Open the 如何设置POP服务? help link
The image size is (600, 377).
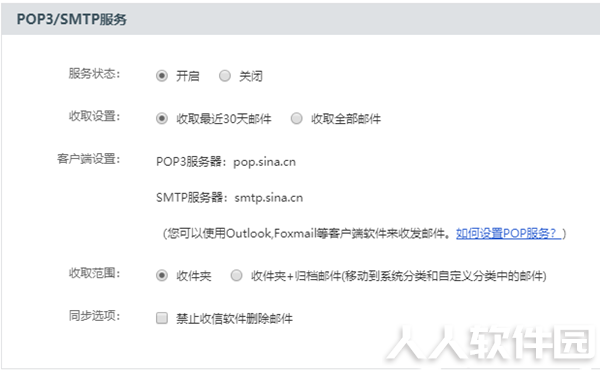point(509,233)
